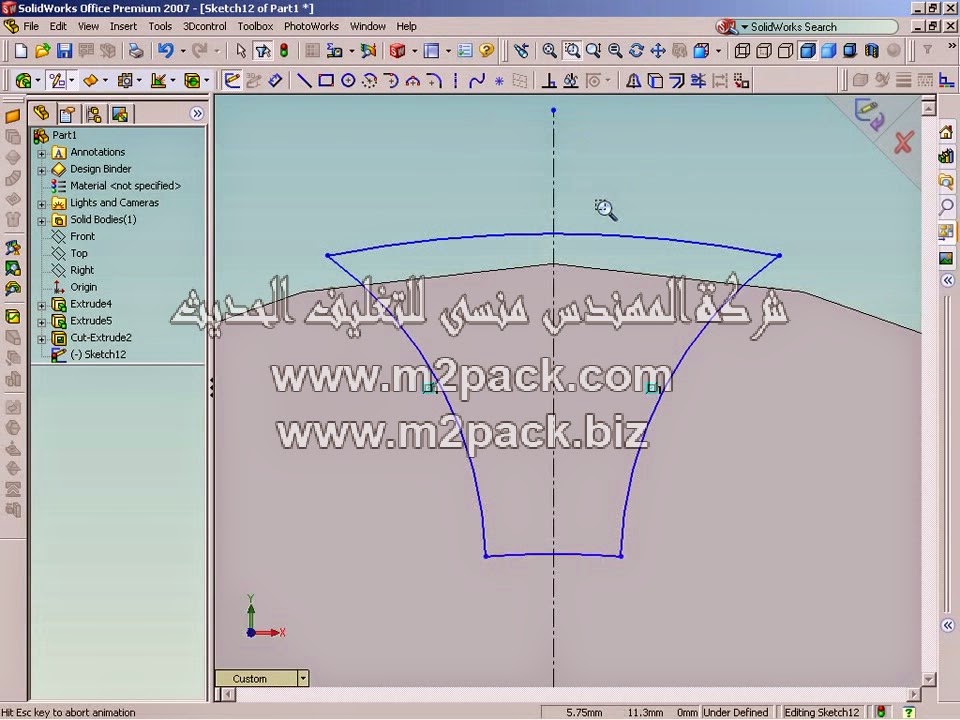
Task: Select the Mirror Entities tool
Action: click(x=633, y=81)
